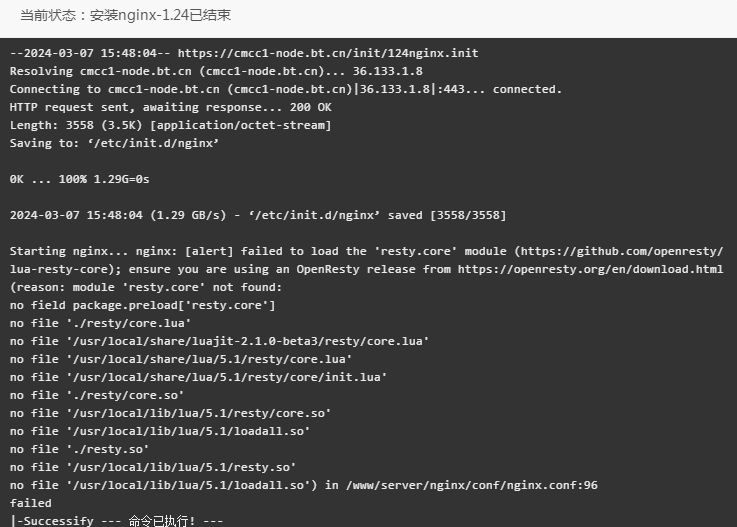Screen dimensions: 737x527
Task: Click the '0K ... 100% 1.29G=0s' progress line
Action: tap(79, 179)
